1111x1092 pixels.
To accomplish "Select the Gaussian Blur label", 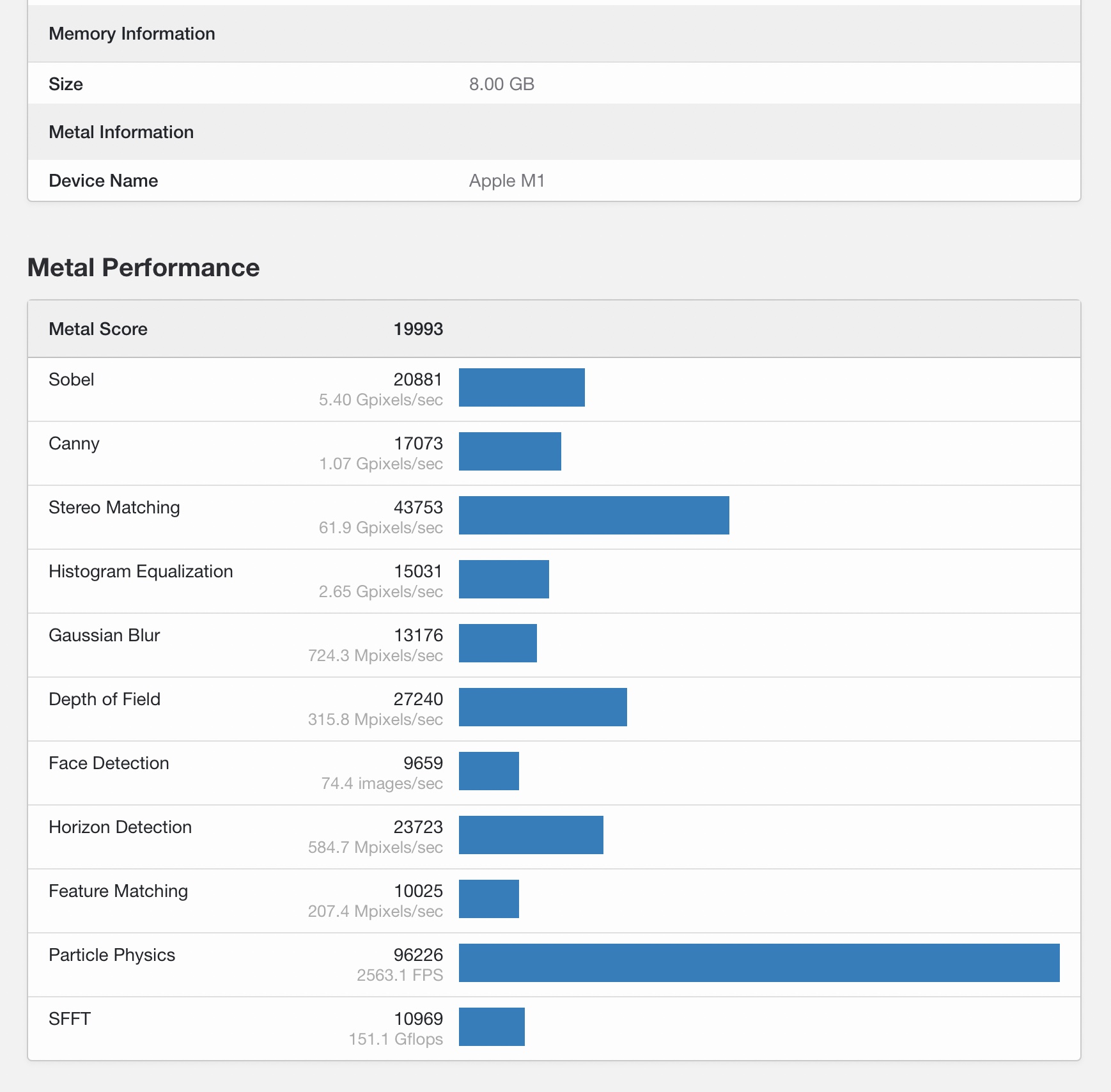I will [x=104, y=636].
